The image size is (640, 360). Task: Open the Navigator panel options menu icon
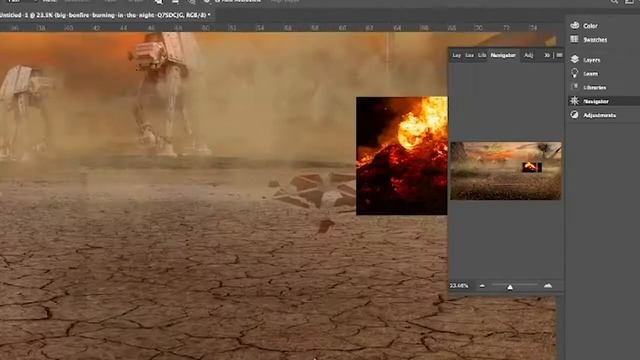559,55
